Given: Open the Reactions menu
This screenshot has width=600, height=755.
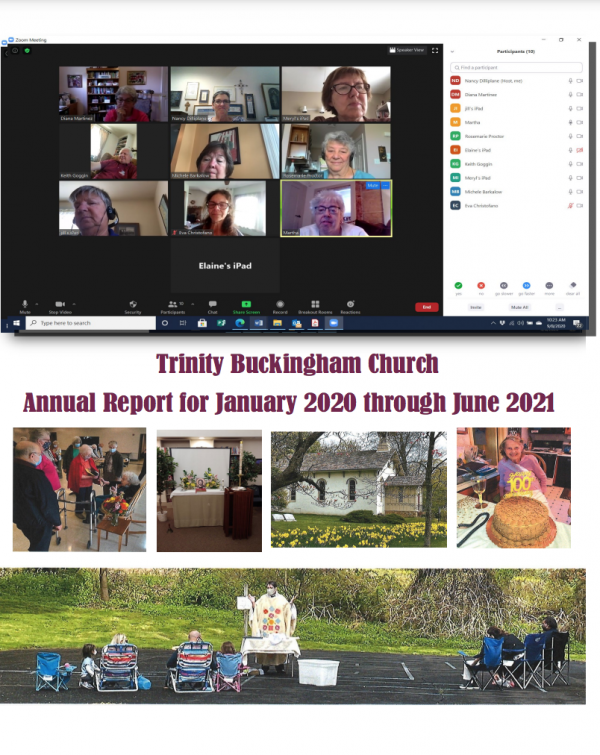Looking at the screenshot, I should (351, 307).
